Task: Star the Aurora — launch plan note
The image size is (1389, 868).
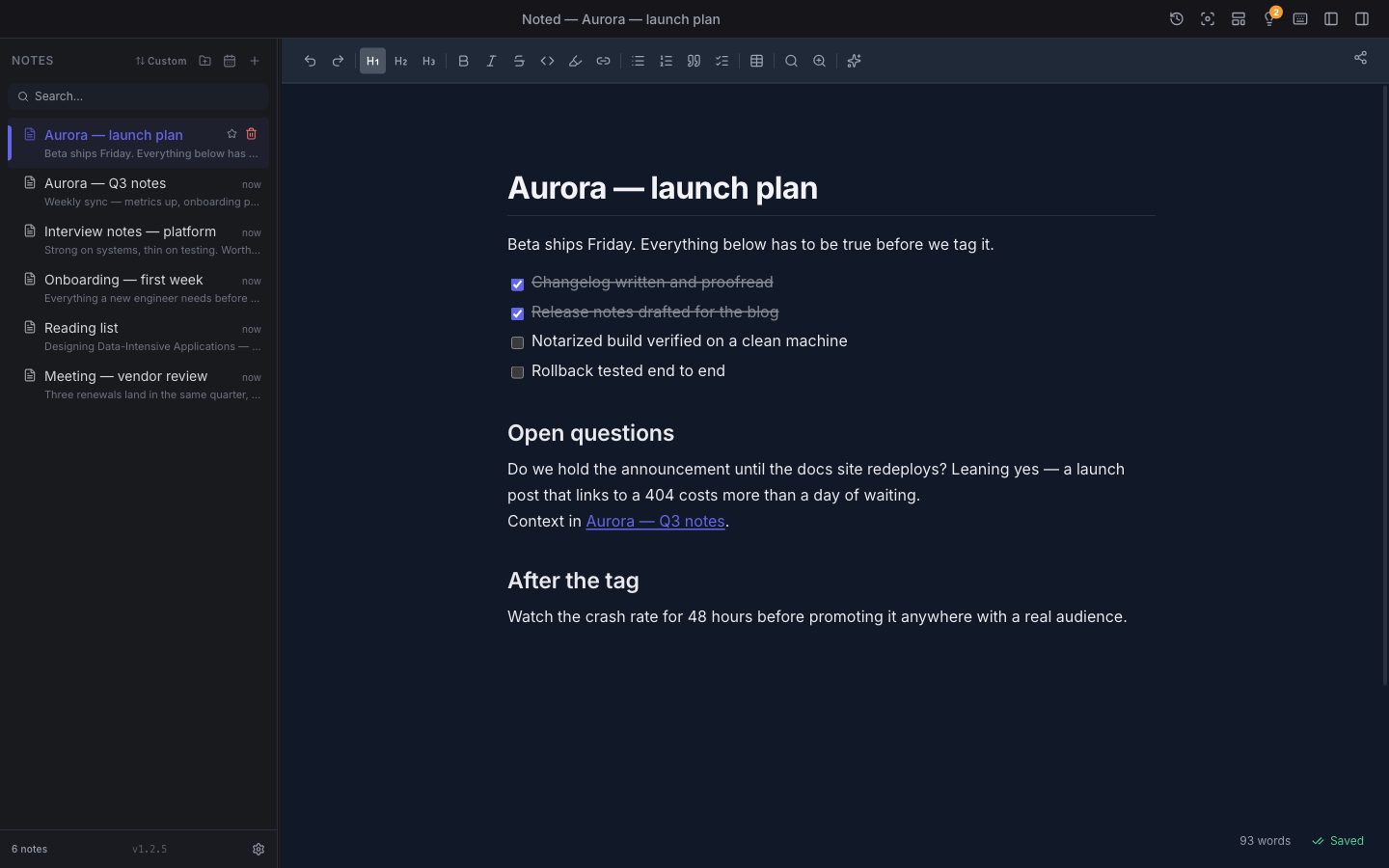Action: (x=231, y=134)
